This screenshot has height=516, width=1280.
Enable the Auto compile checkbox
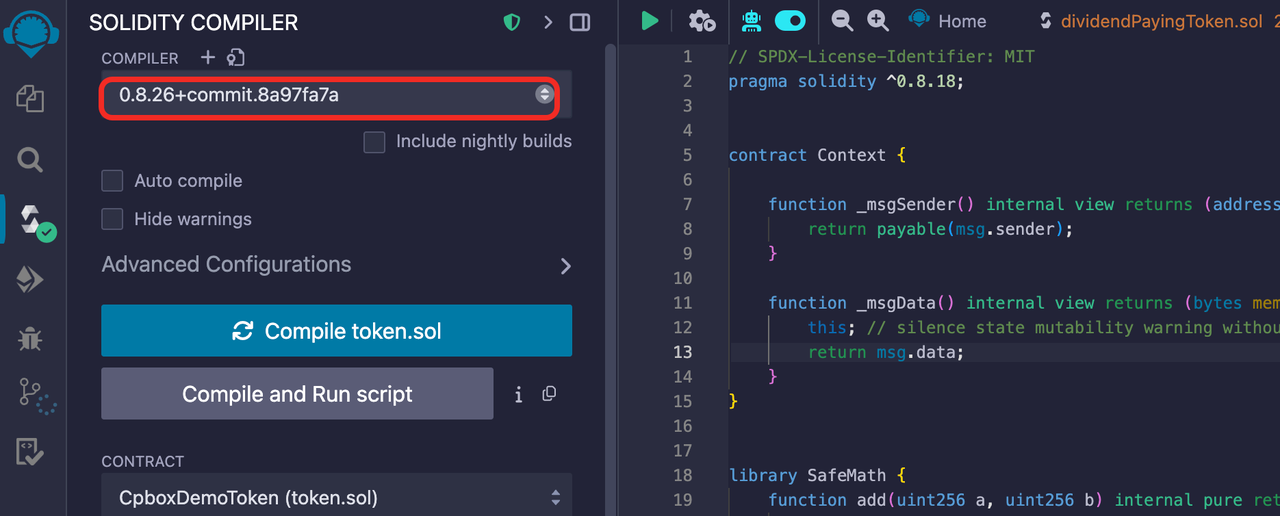pos(113,181)
